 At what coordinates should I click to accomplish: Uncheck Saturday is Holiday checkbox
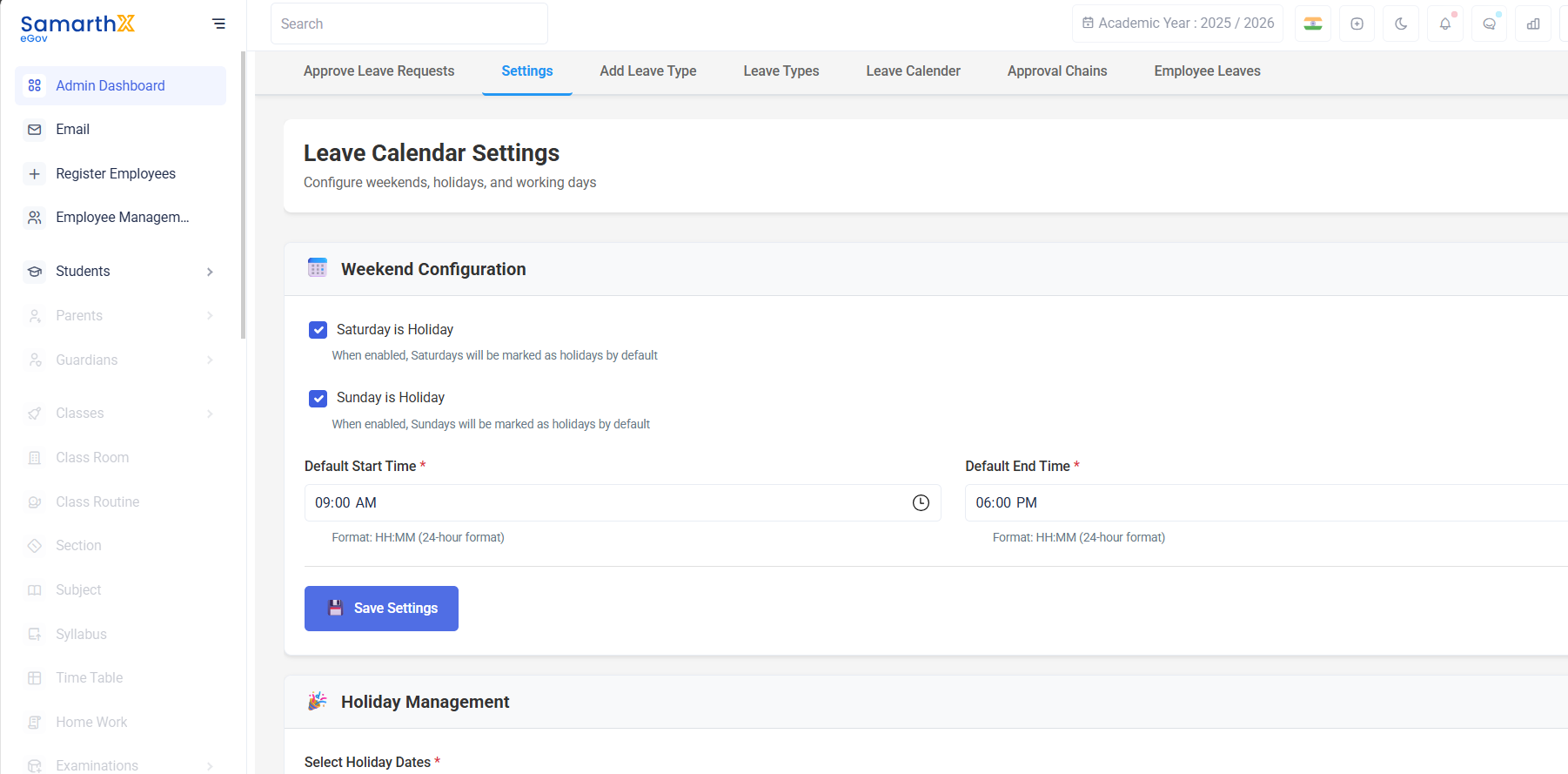[x=318, y=330]
